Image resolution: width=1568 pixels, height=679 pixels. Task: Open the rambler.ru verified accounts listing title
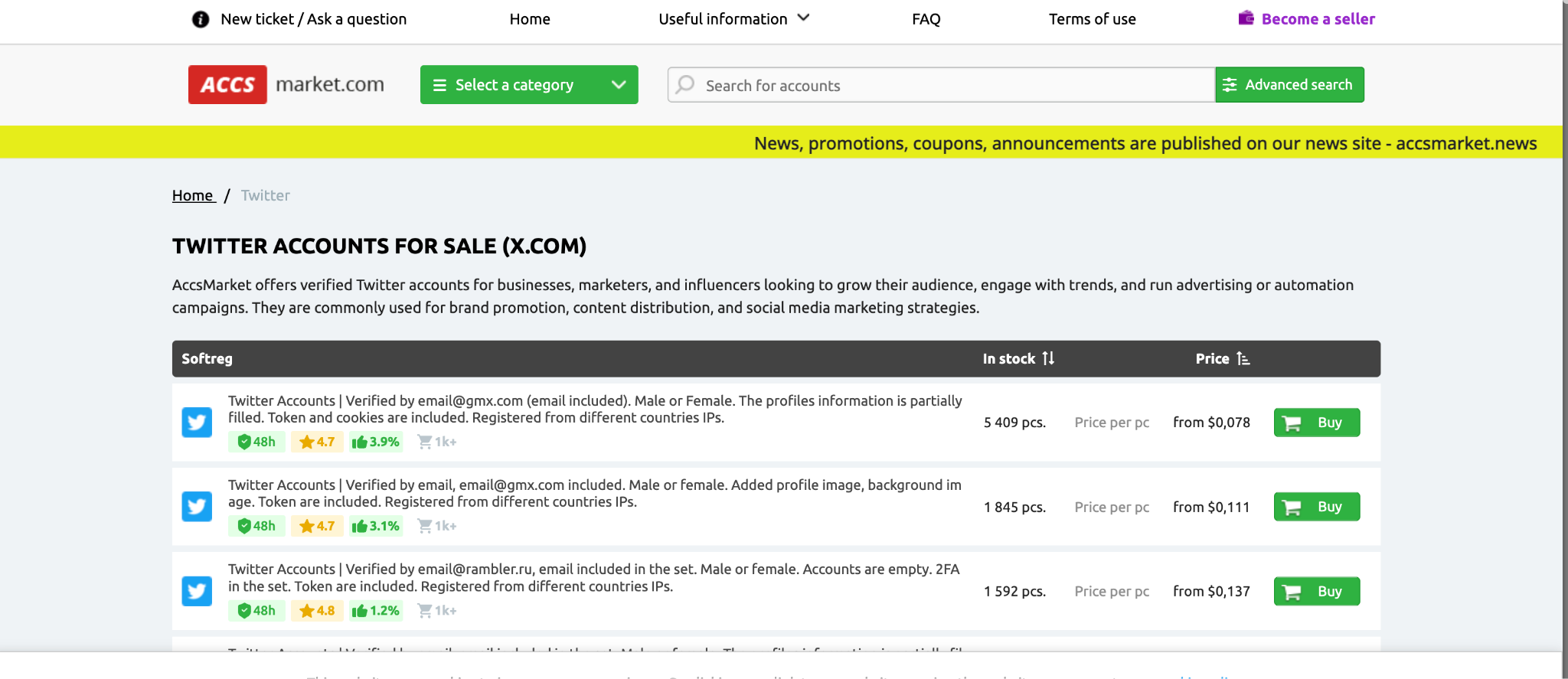pyautogui.click(x=593, y=578)
